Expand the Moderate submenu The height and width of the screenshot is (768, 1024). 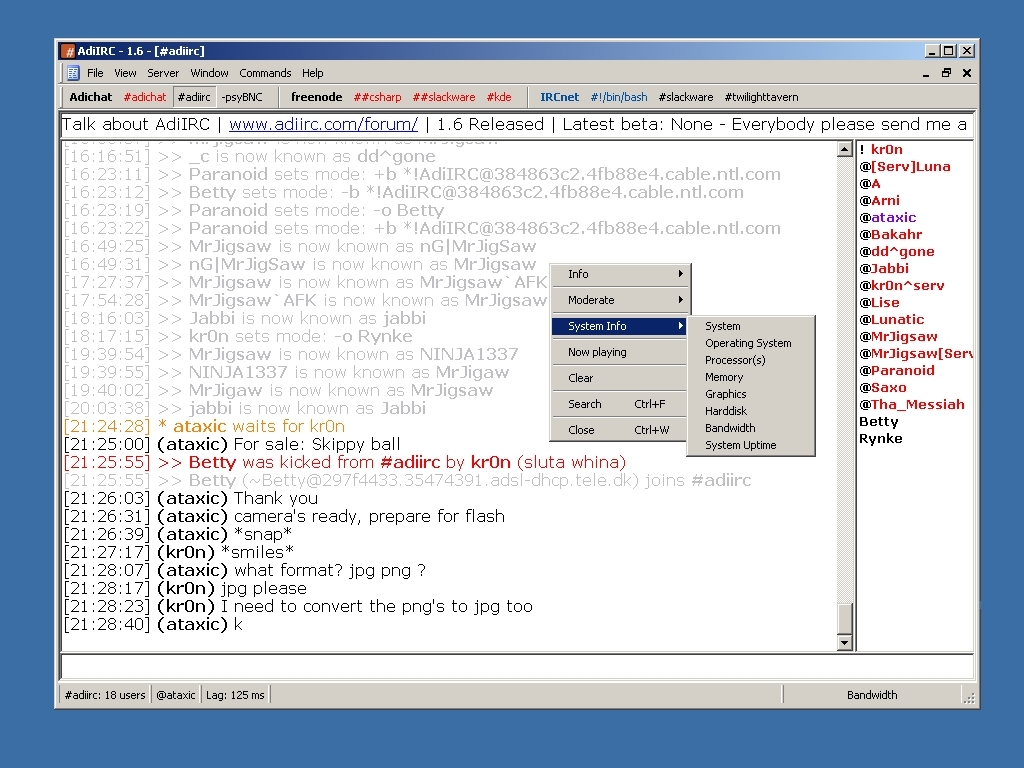click(x=621, y=300)
